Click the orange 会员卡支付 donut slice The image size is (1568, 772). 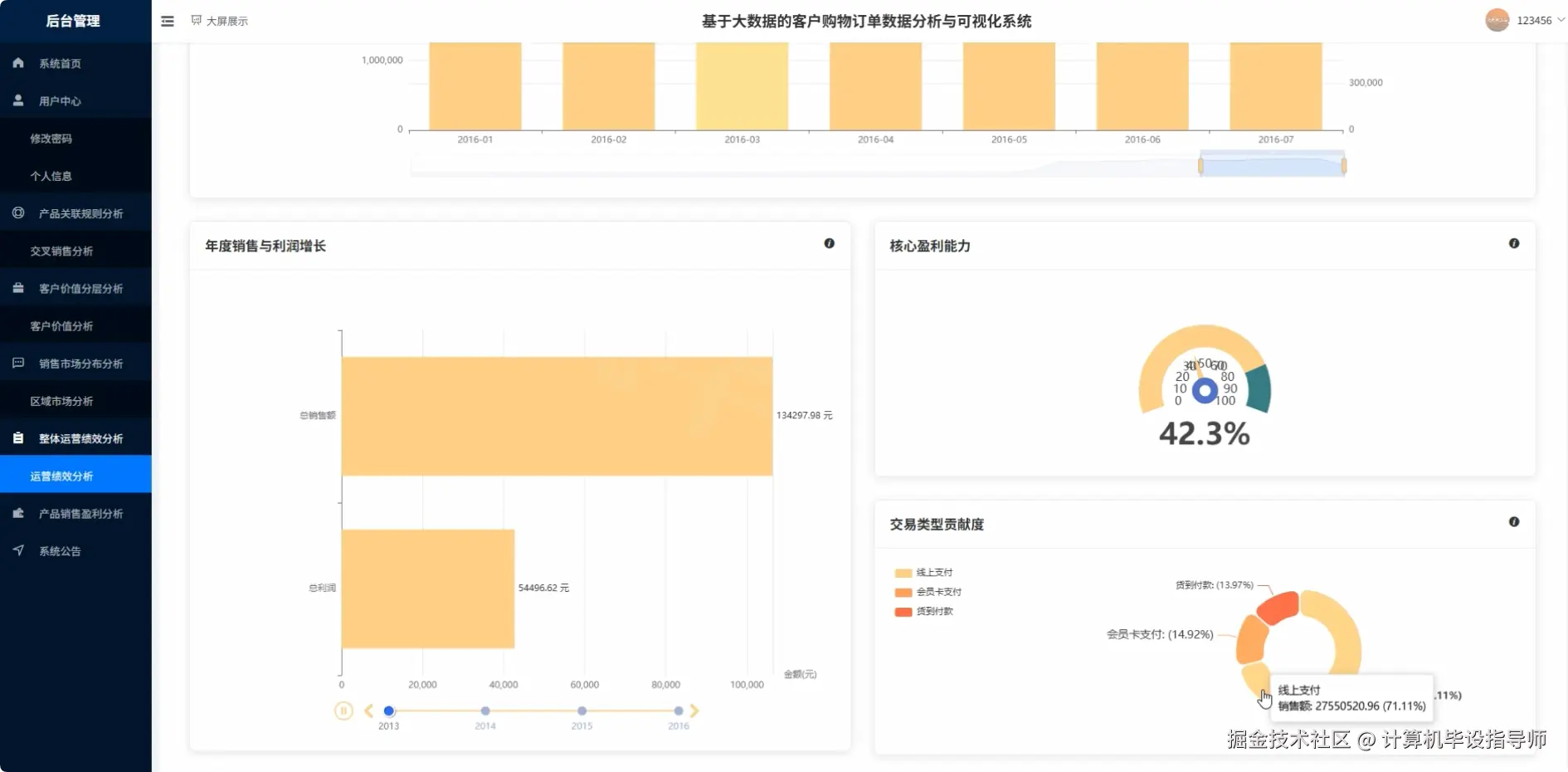tap(1250, 639)
